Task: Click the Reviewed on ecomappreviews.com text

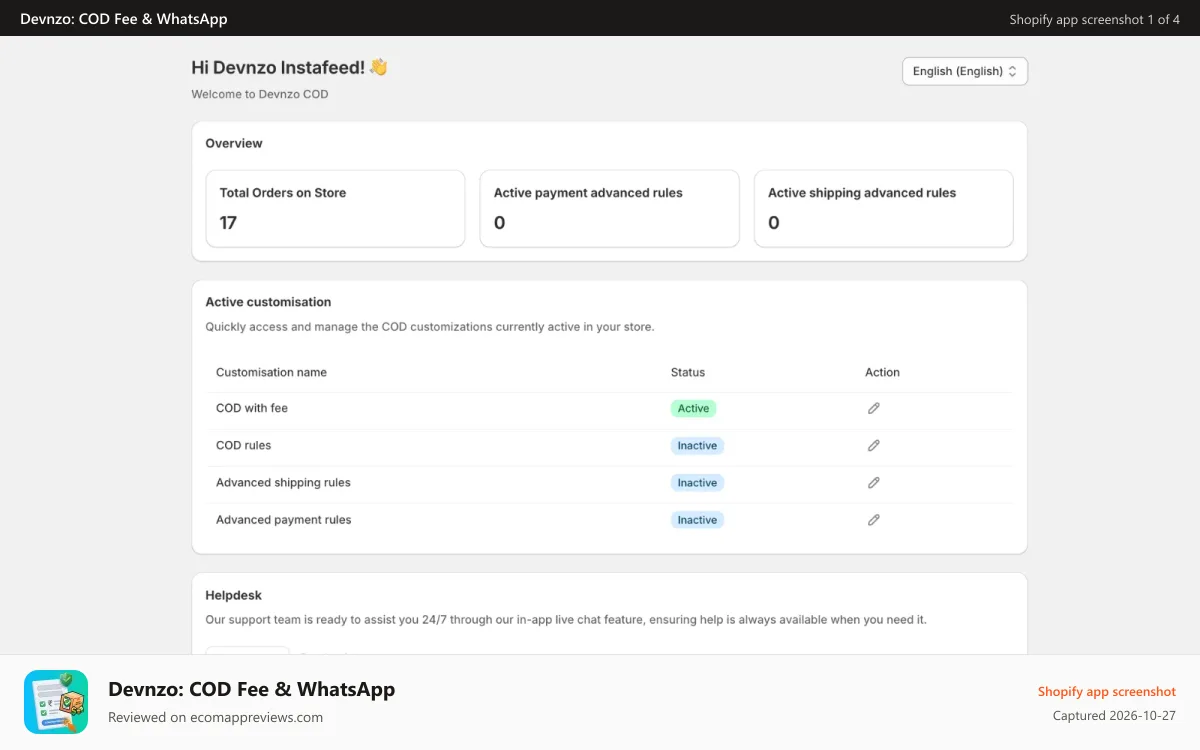Action: tap(215, 717)
